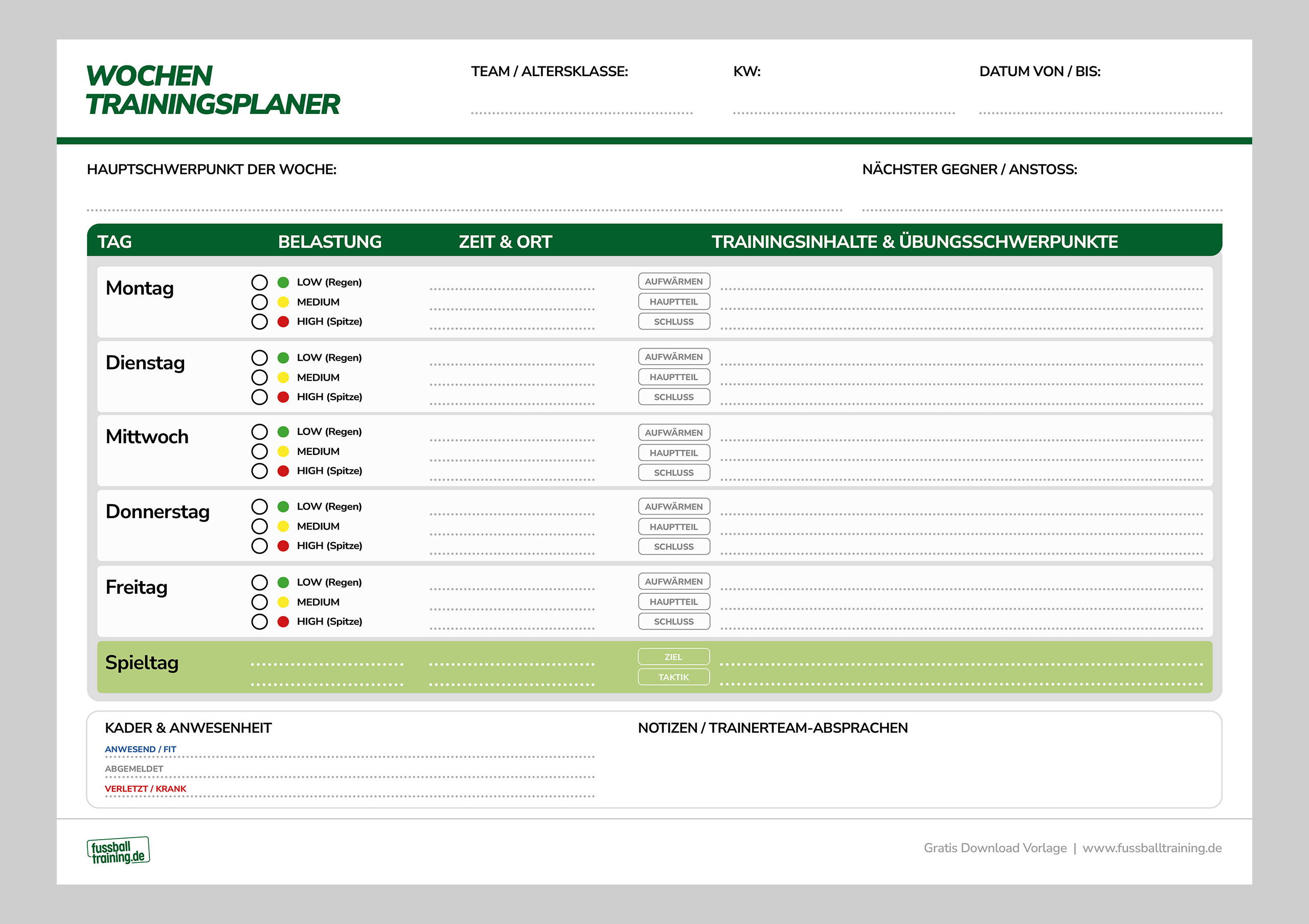
Task: Click the WOCHEN TRAININGSPLANER title
Action: 213,90
